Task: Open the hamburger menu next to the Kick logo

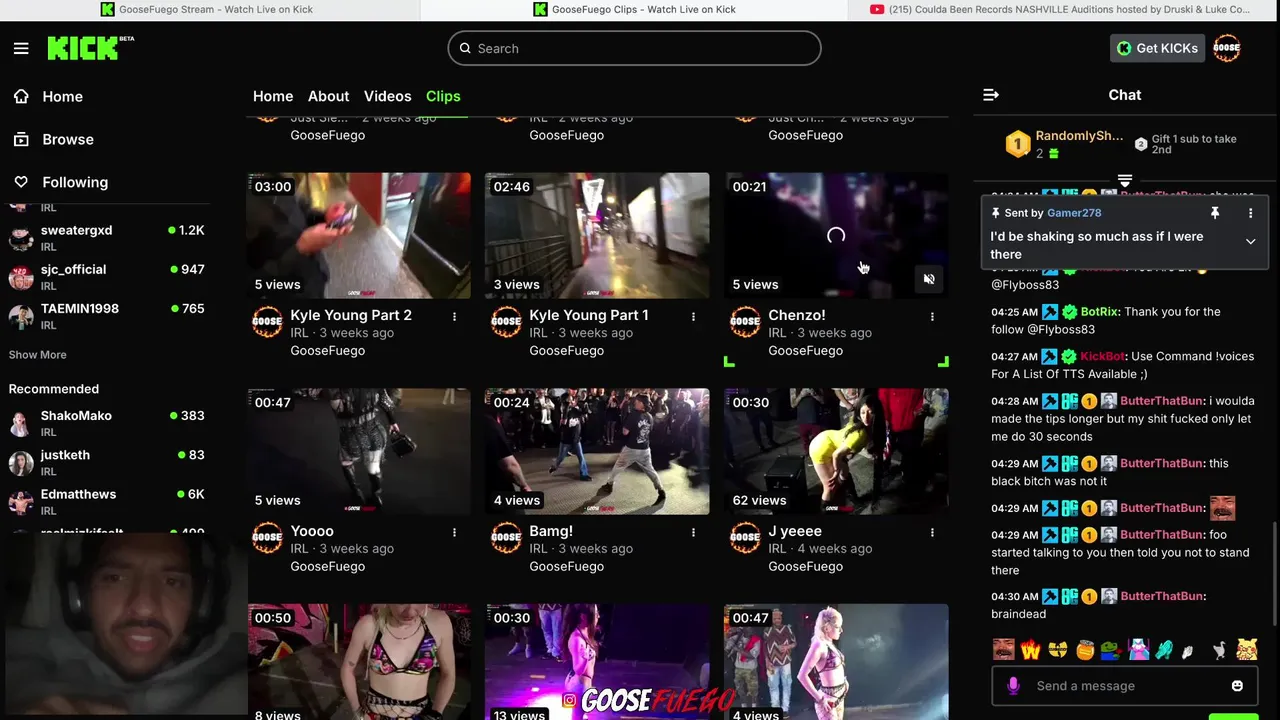Action: (21, 48)
